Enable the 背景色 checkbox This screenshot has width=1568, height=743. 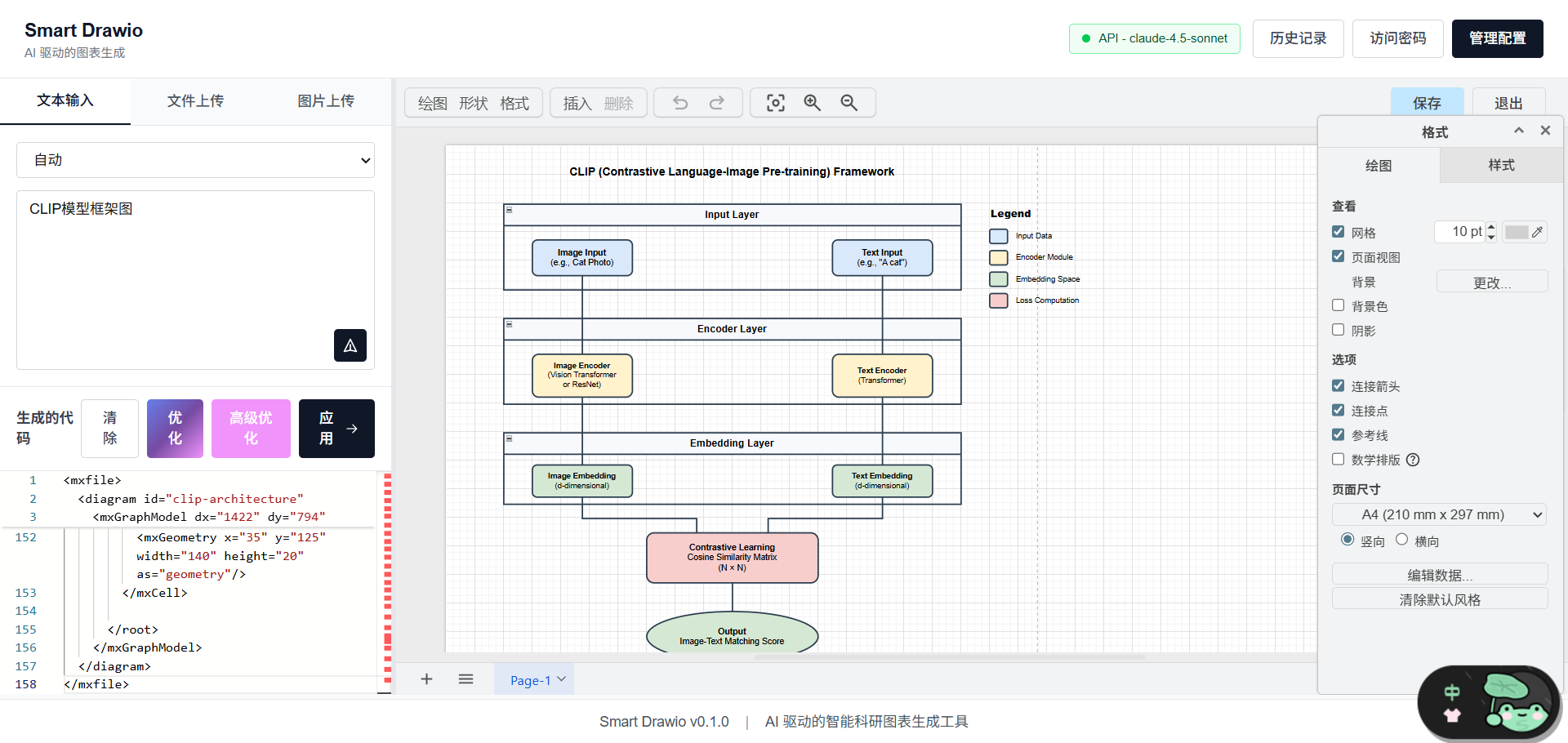pyautogui.click(x=1338, y=305)
